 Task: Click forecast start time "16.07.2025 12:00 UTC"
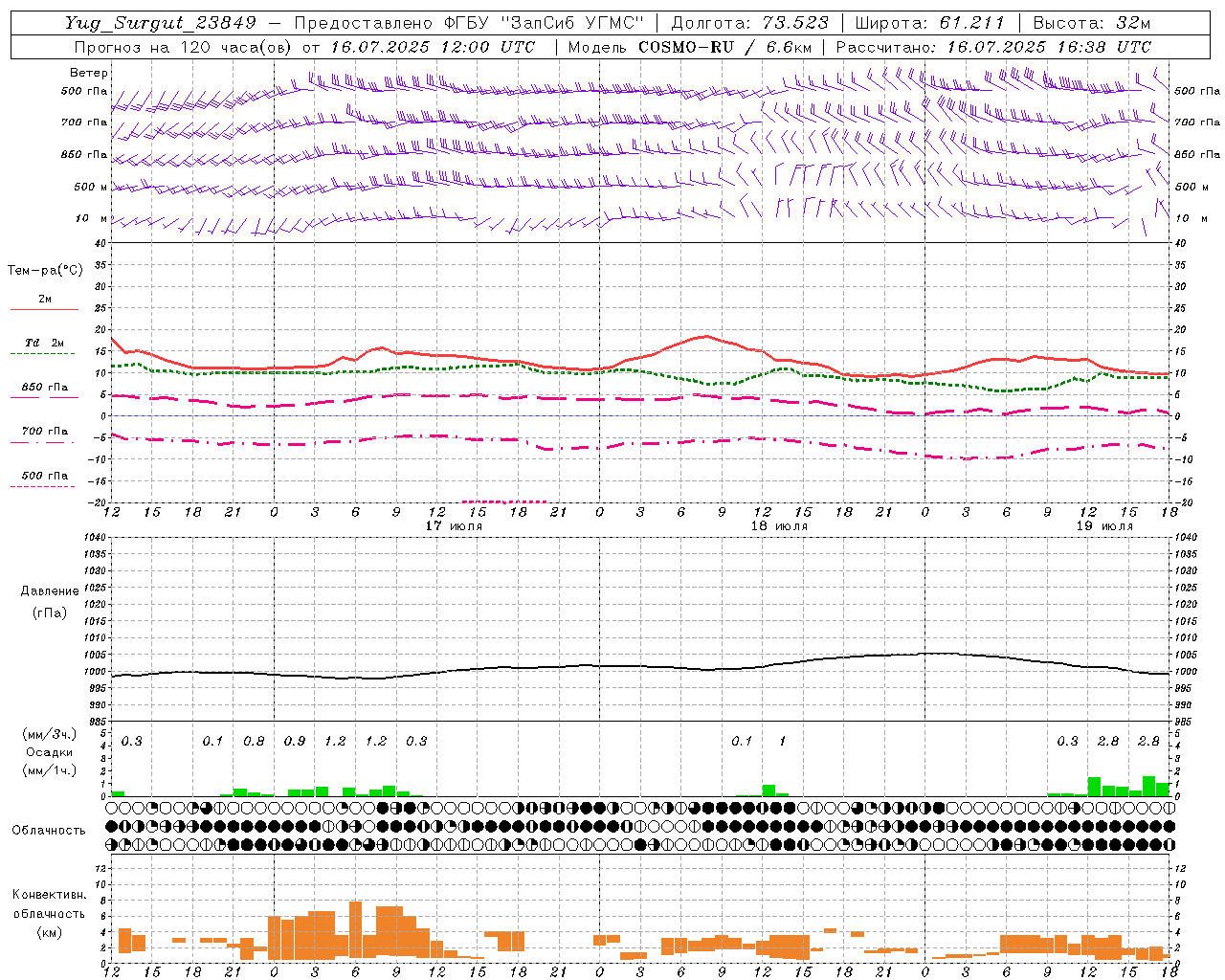(x=433, y=47)
